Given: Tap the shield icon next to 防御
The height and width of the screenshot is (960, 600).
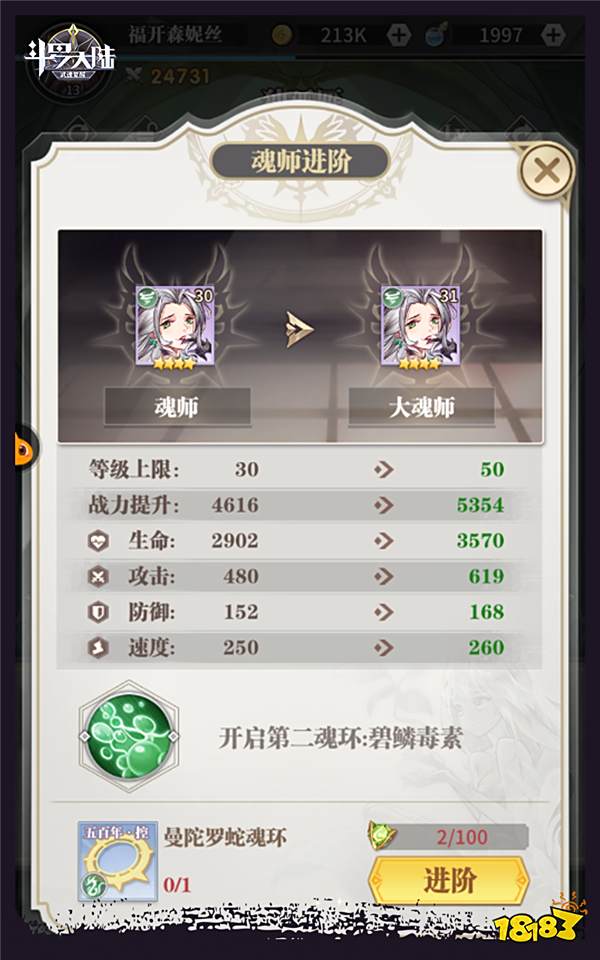Looking at the screenshot, I should tap(98, 612).
